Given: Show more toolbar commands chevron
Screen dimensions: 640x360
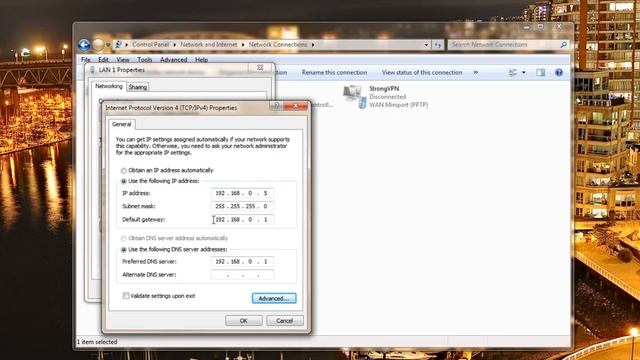Looking at the screenshot, I should 476,72.
